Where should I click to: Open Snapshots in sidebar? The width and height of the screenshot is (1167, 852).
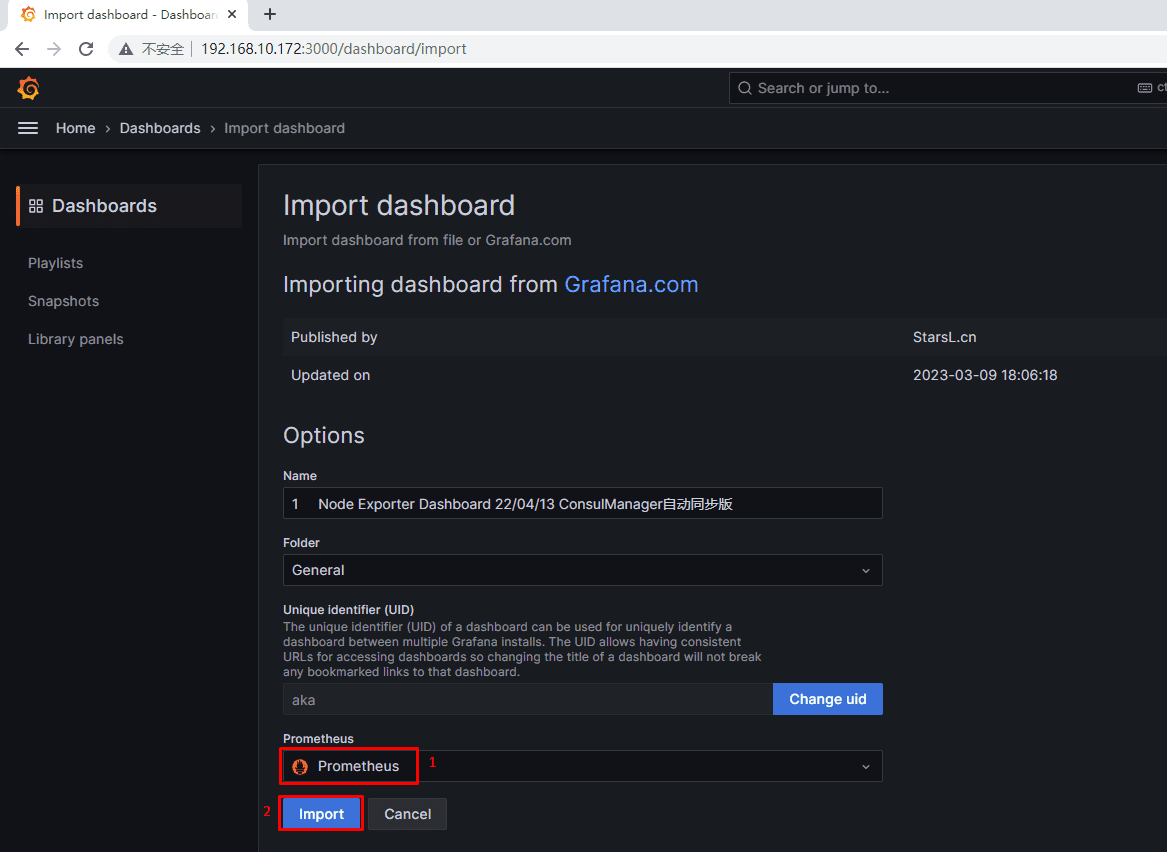63,301
